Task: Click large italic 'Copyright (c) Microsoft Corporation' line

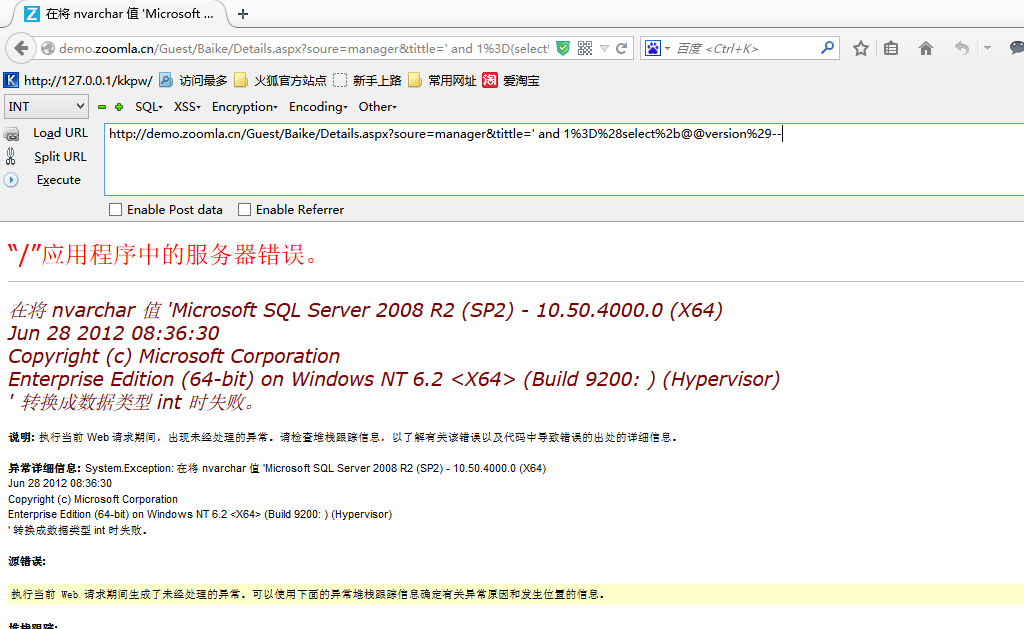Action: 174,356
